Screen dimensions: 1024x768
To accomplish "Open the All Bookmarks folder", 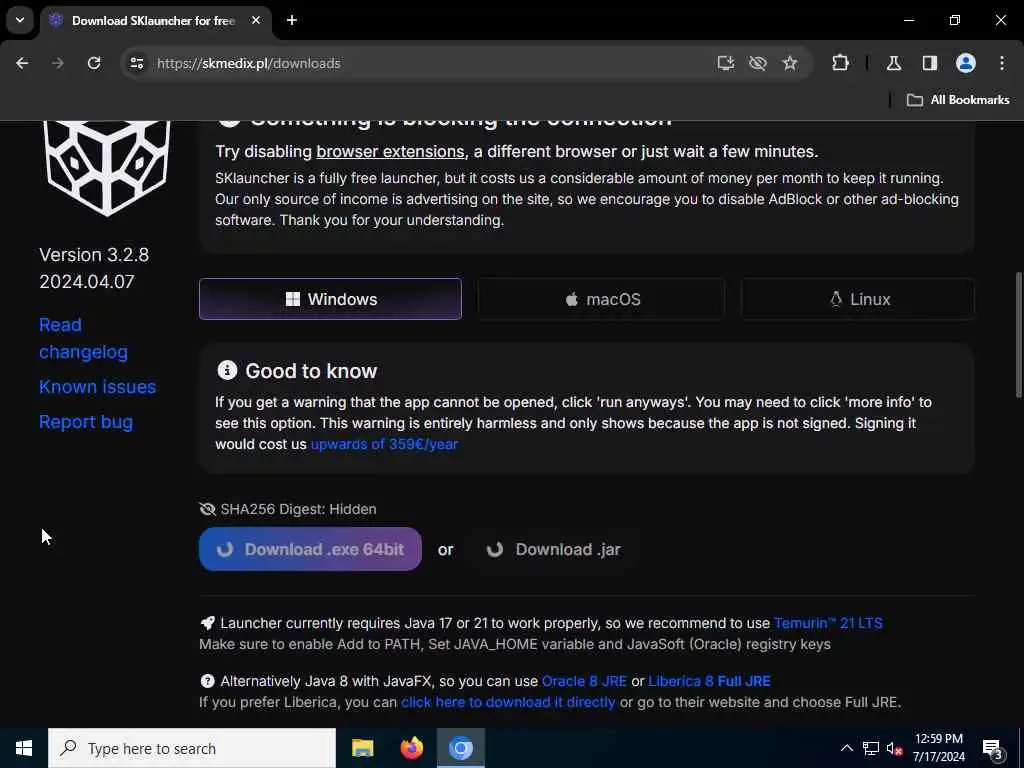I will 958,100.
